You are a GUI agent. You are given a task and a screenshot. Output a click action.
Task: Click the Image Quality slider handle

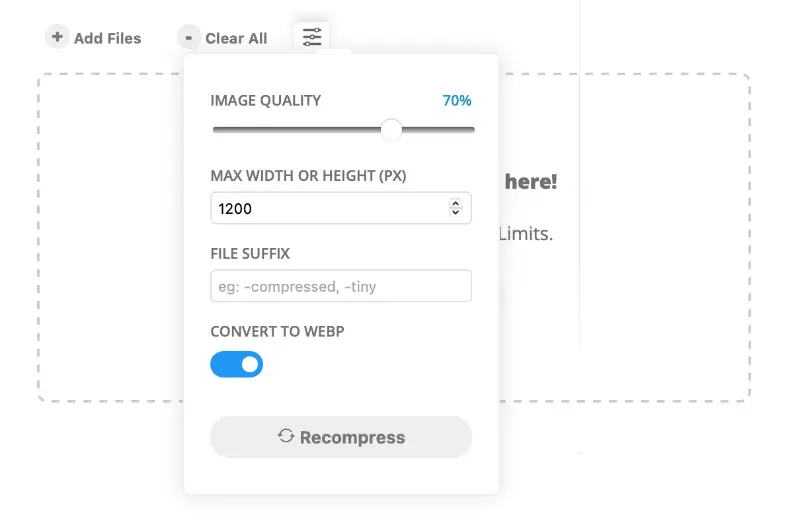(391, 129)
